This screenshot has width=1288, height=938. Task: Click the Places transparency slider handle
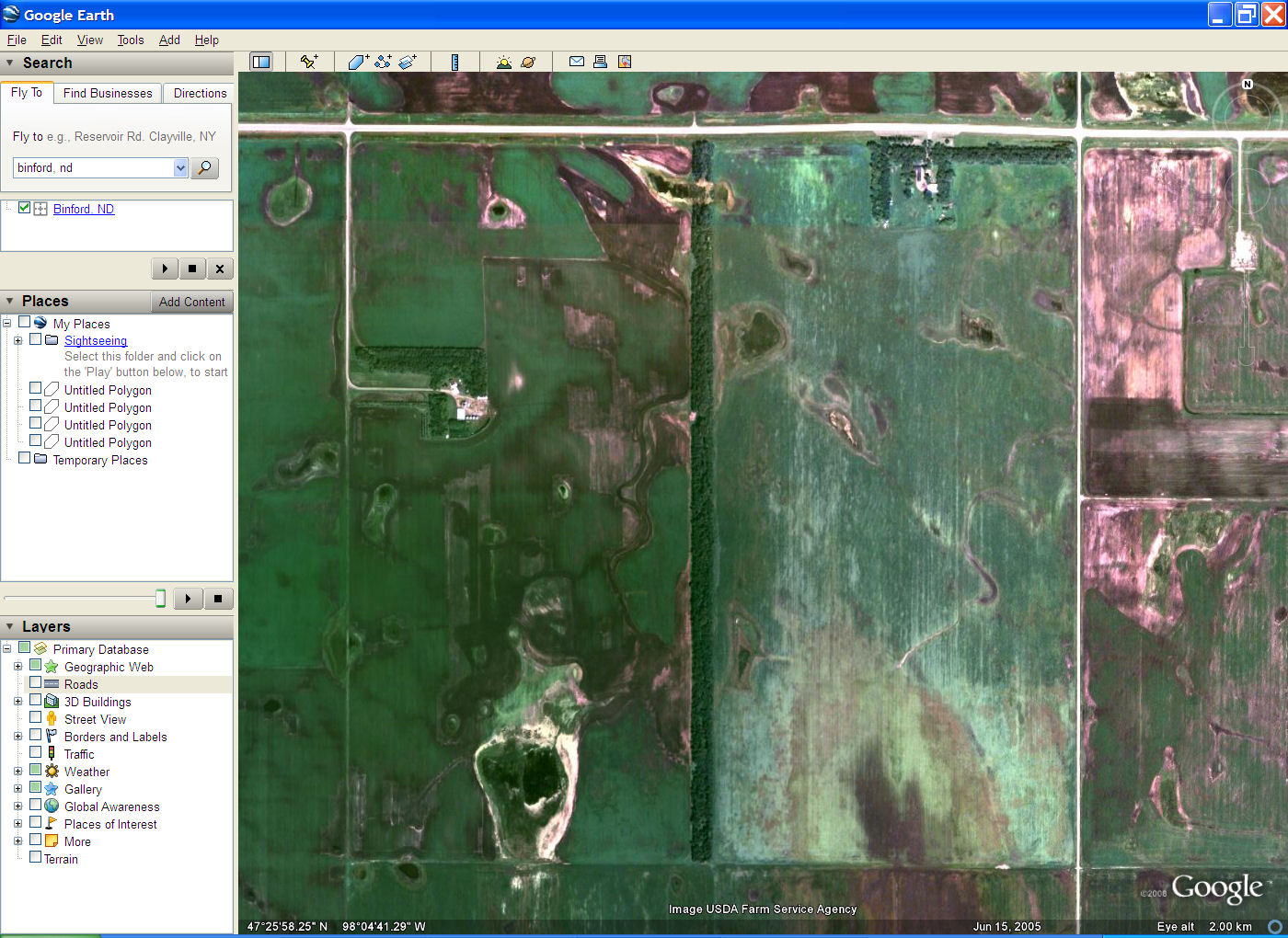click(160, 599)
